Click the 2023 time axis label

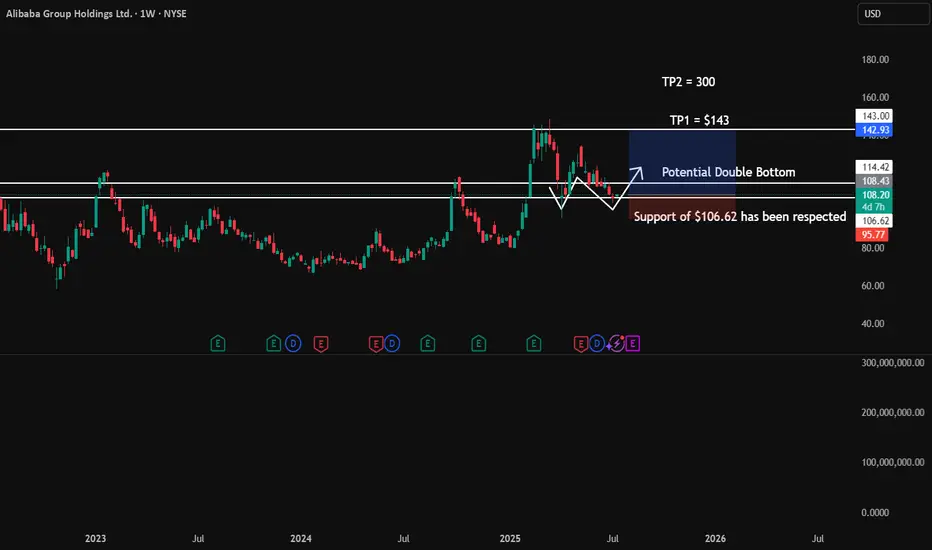pos(95,539)
